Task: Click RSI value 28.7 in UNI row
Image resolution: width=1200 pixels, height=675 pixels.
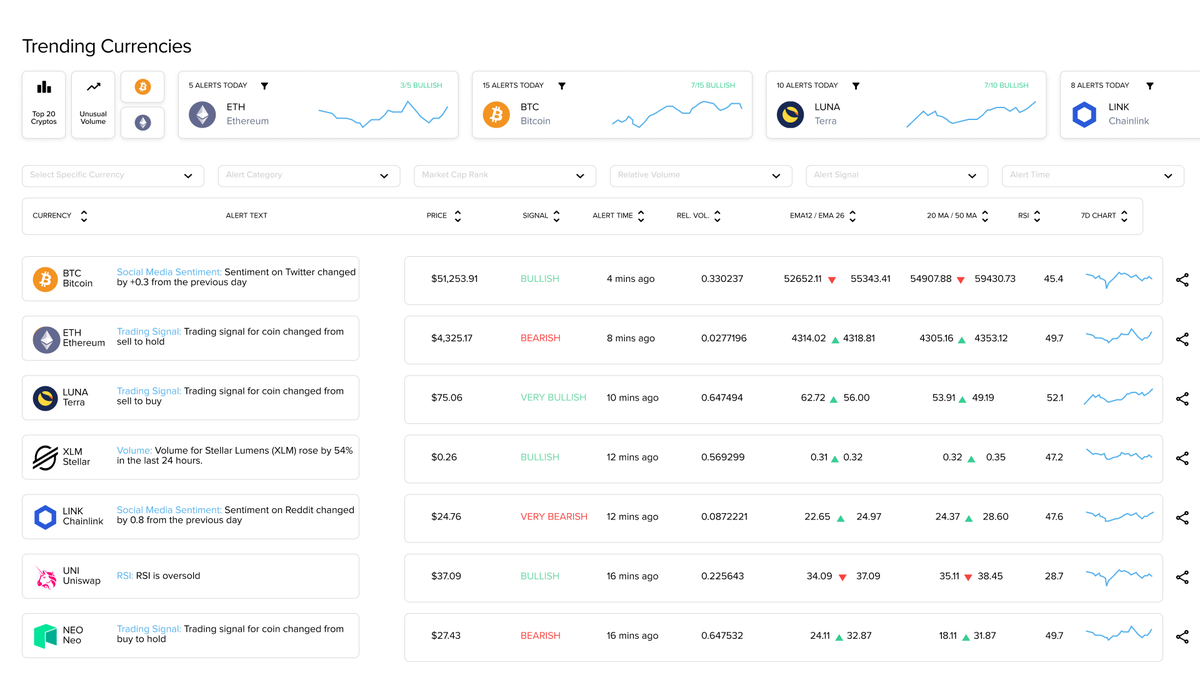Action: pyautogui.click(x=1054, y=576)
